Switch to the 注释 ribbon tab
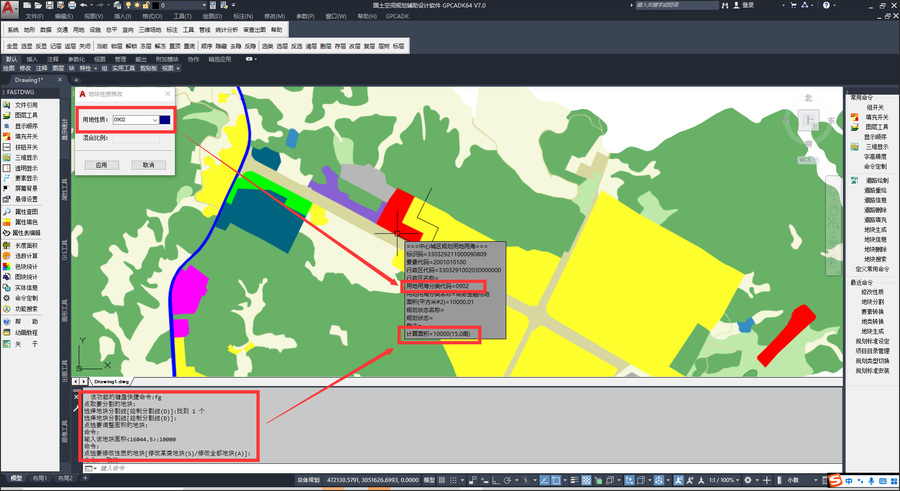900x491 pixels. pyautogui.click(x=53, y=59)
